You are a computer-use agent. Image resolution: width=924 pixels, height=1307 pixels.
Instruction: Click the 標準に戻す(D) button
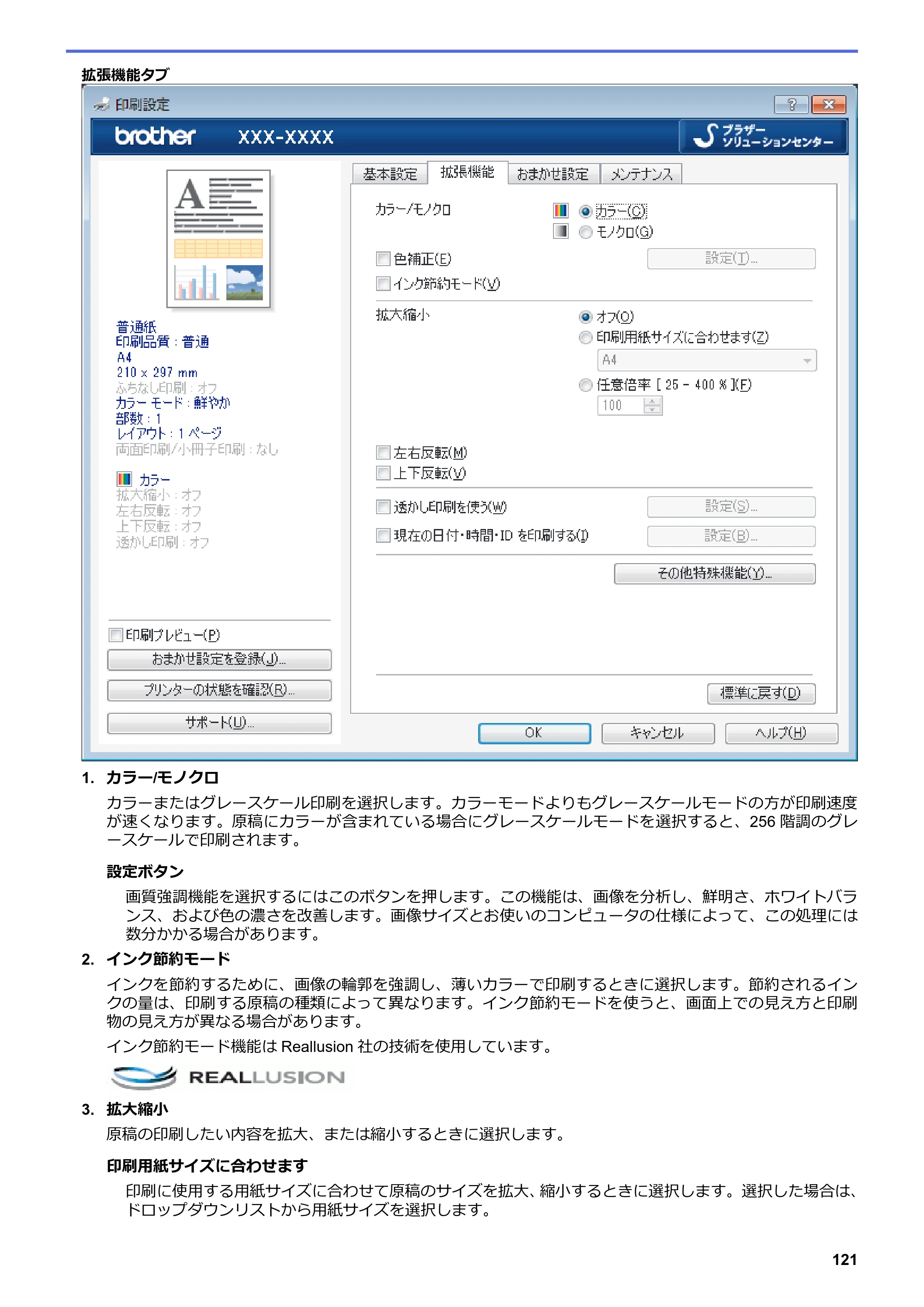click(761, 693)
